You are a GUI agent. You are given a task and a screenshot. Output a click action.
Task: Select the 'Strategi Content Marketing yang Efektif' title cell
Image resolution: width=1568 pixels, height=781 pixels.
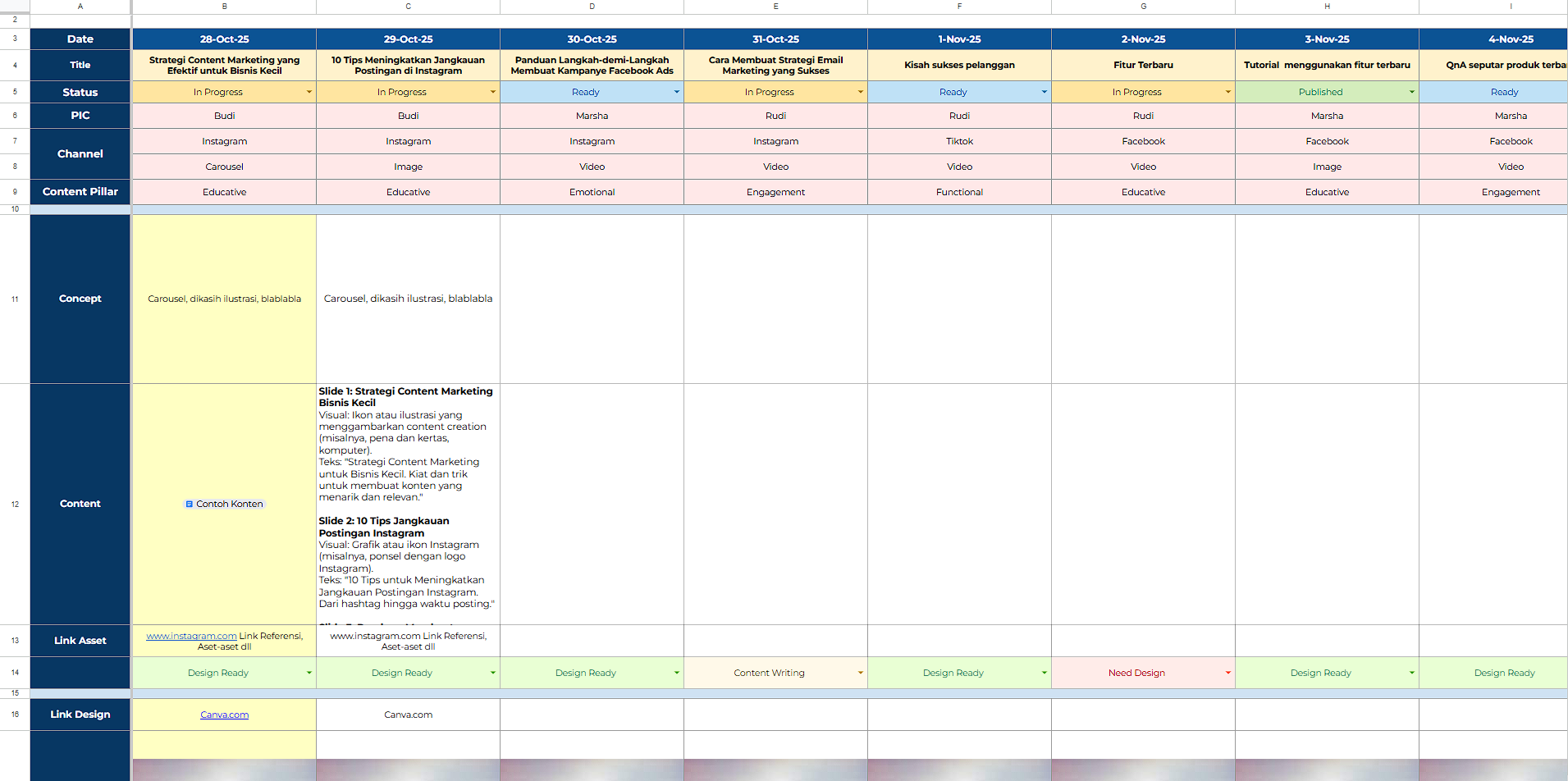point(224,65)
